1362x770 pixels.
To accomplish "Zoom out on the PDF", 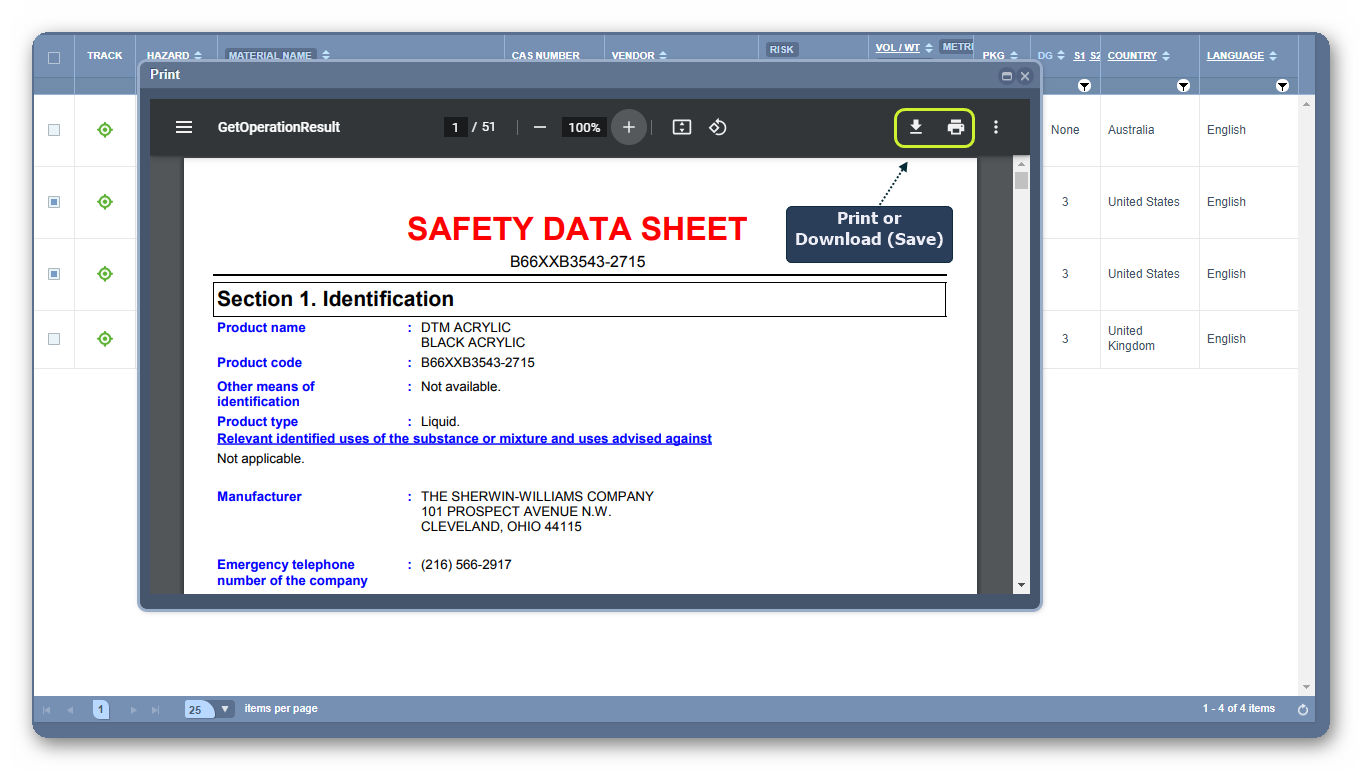I will tap(539, 127).
